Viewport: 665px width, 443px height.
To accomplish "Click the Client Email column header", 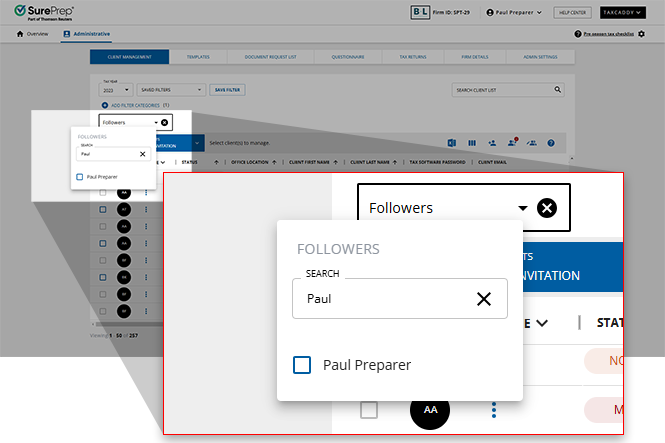I will [492, 162].
